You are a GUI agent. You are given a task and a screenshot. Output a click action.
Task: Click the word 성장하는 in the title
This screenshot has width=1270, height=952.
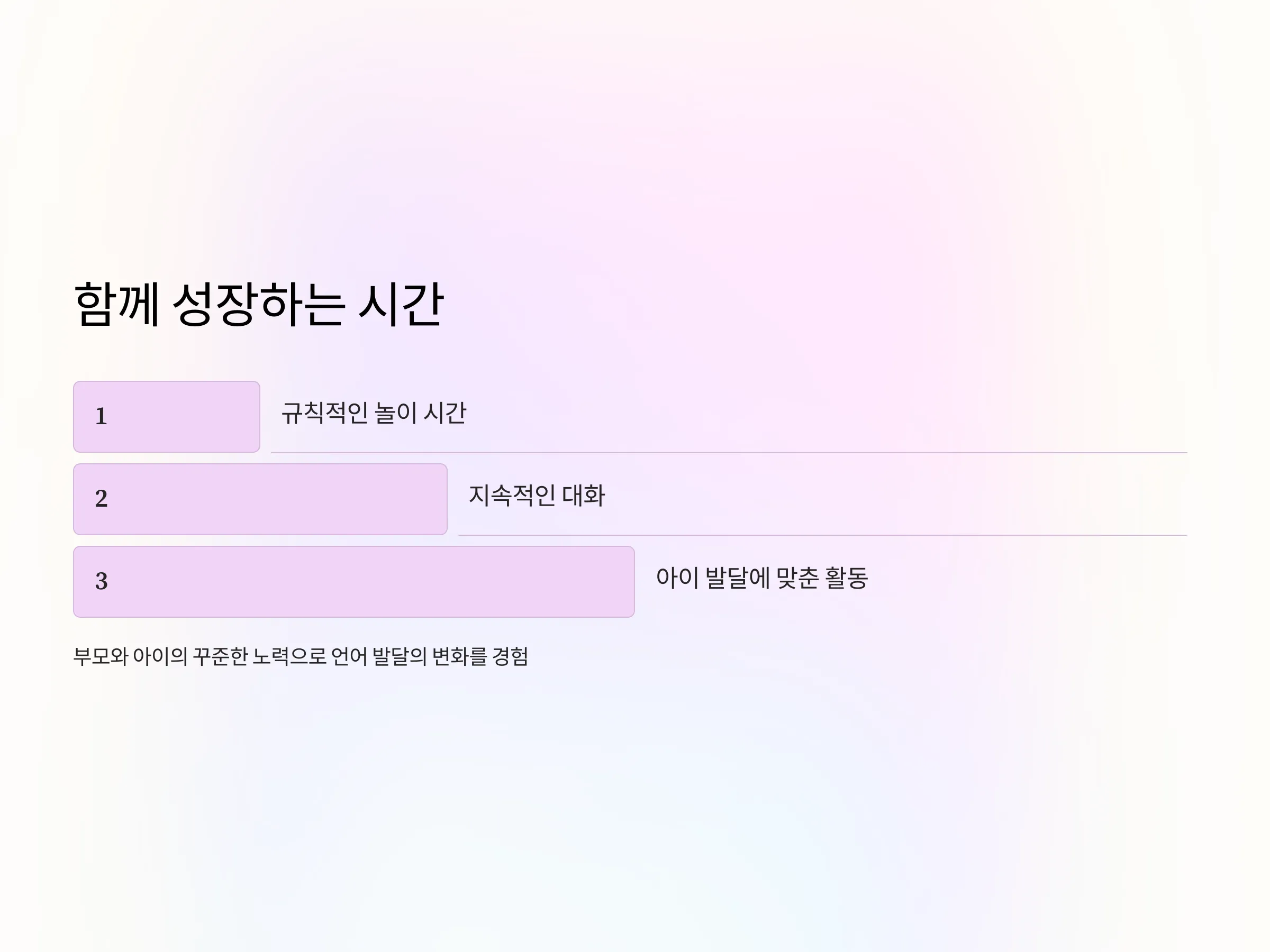click(x=258, y=304)
